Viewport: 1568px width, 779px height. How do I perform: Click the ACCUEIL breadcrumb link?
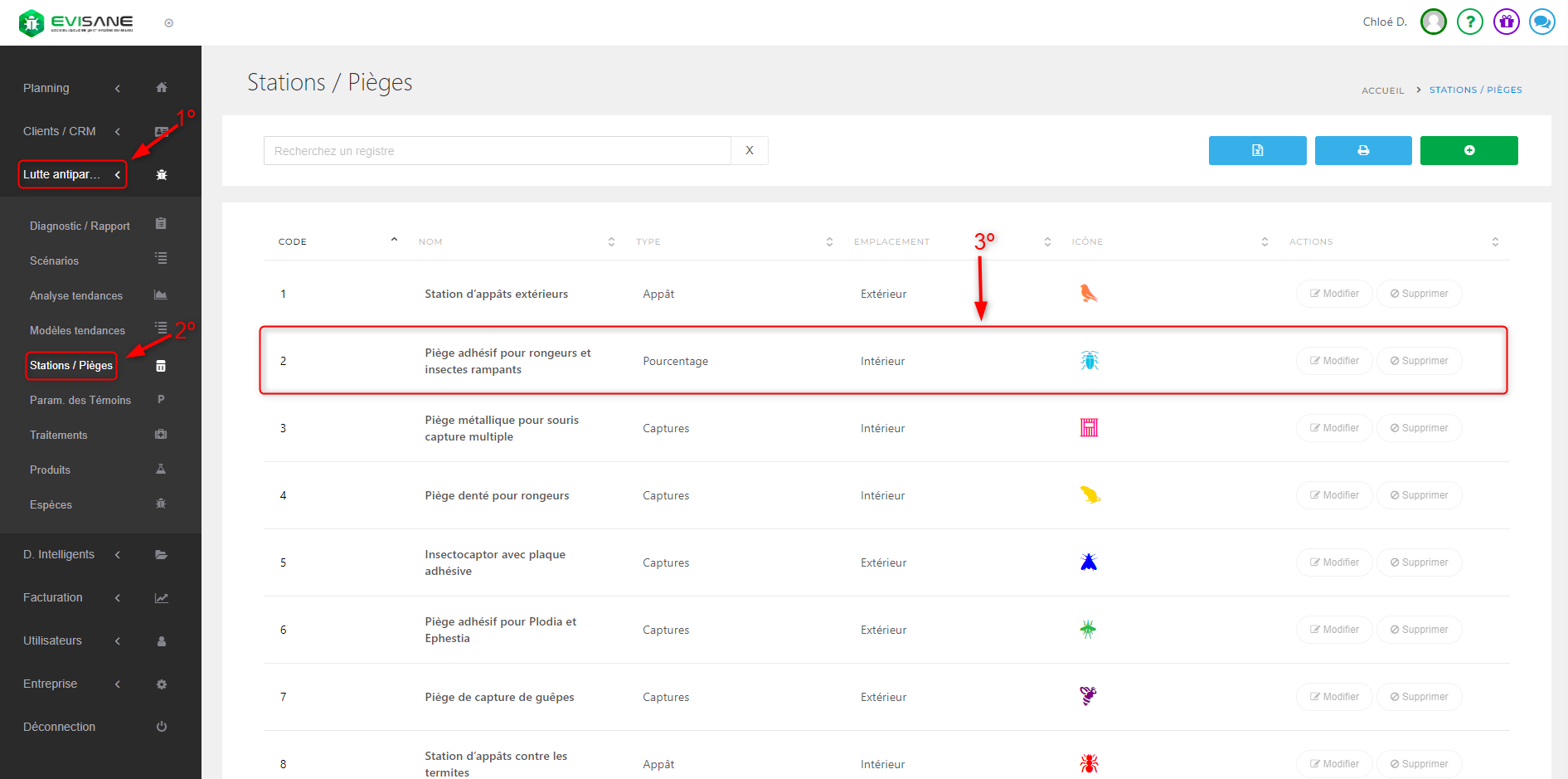(x=1382, y=90)
